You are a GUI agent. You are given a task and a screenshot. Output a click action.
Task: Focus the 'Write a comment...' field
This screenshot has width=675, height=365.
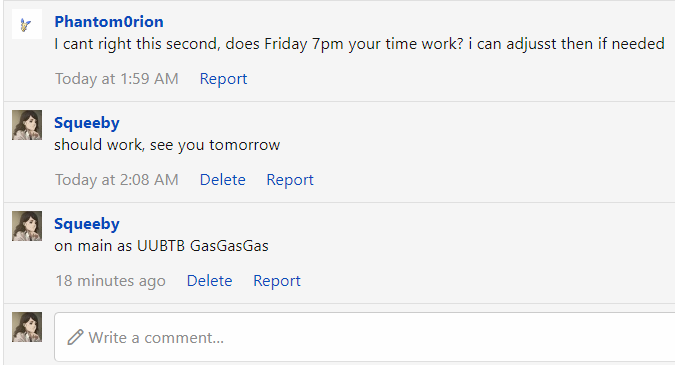(364, 337)
